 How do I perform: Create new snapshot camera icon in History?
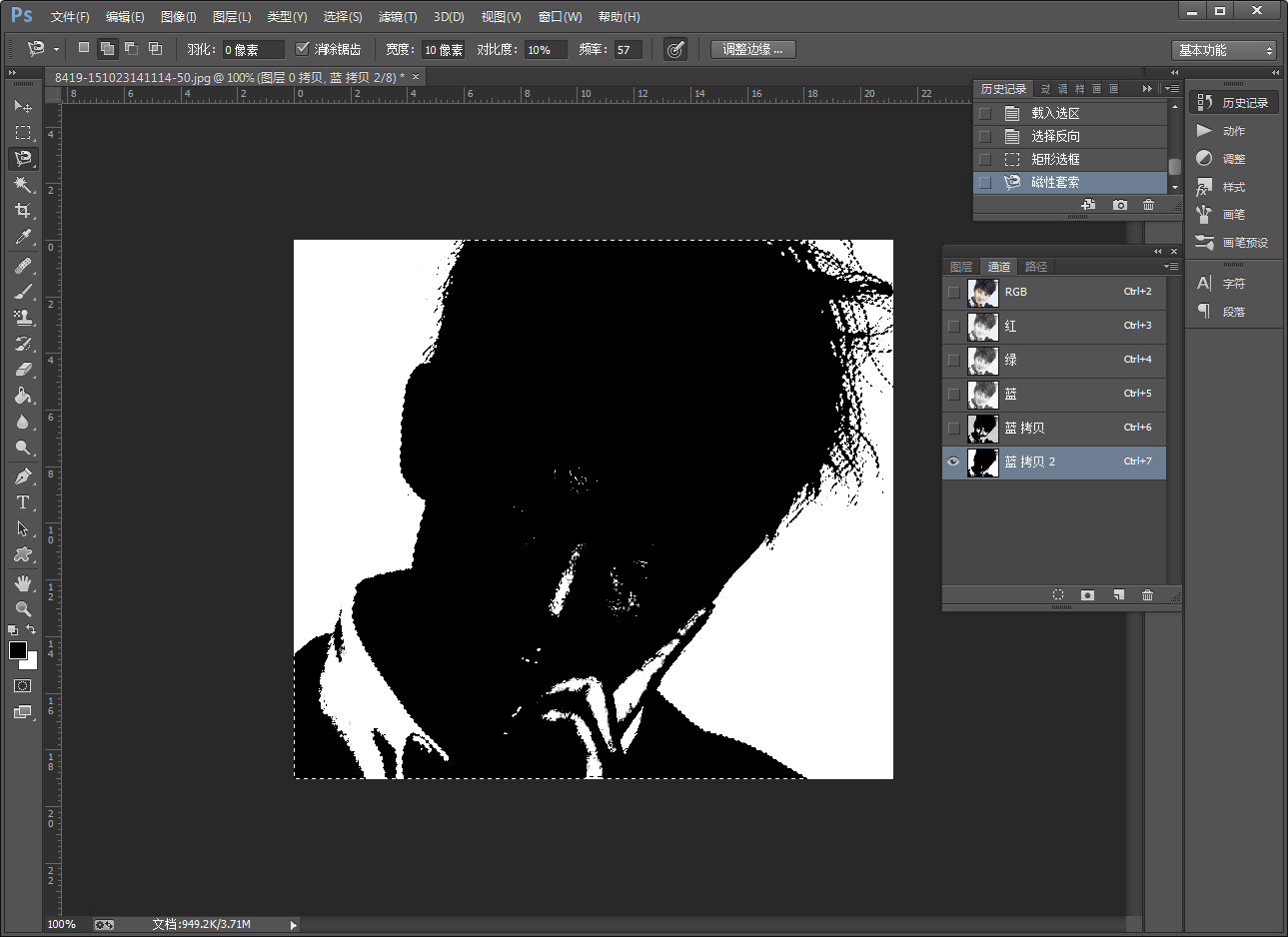click(x=1120, y=205)
